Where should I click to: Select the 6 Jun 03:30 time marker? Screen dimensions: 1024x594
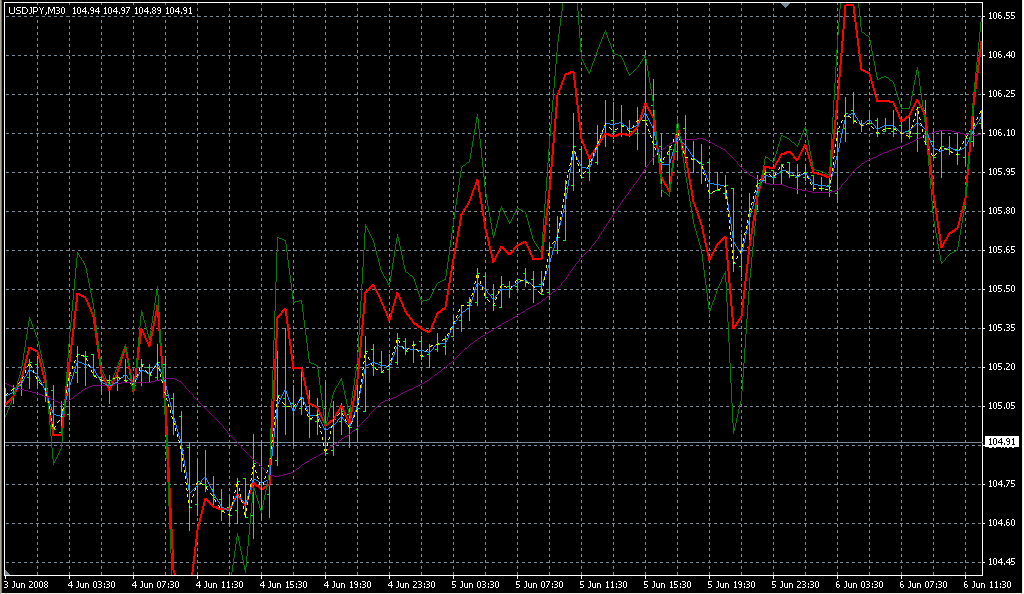tap(859, 584)
